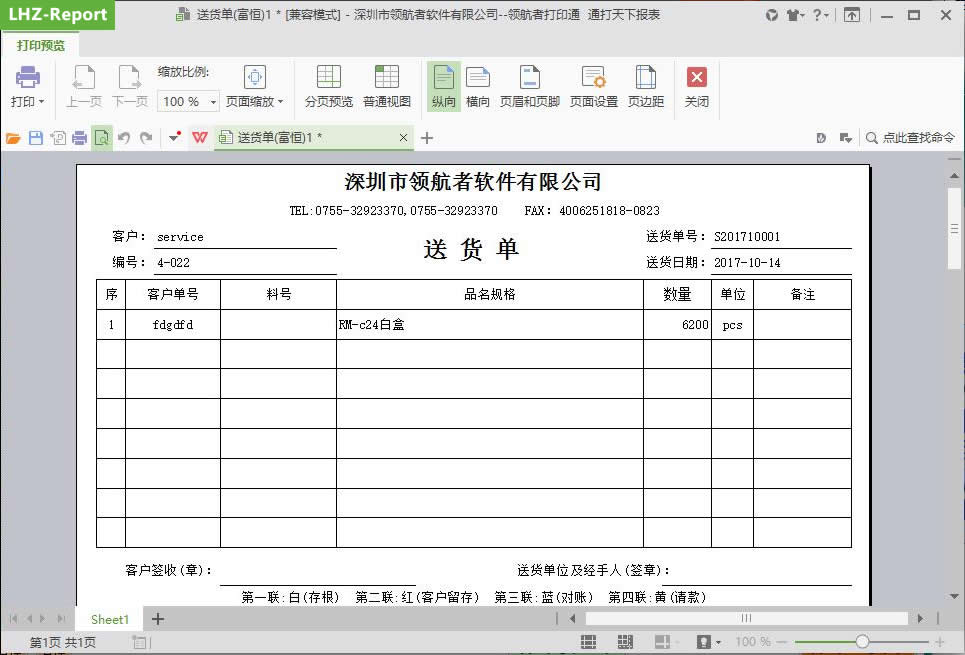Open 页面设置 page setup

coord(593,87)
